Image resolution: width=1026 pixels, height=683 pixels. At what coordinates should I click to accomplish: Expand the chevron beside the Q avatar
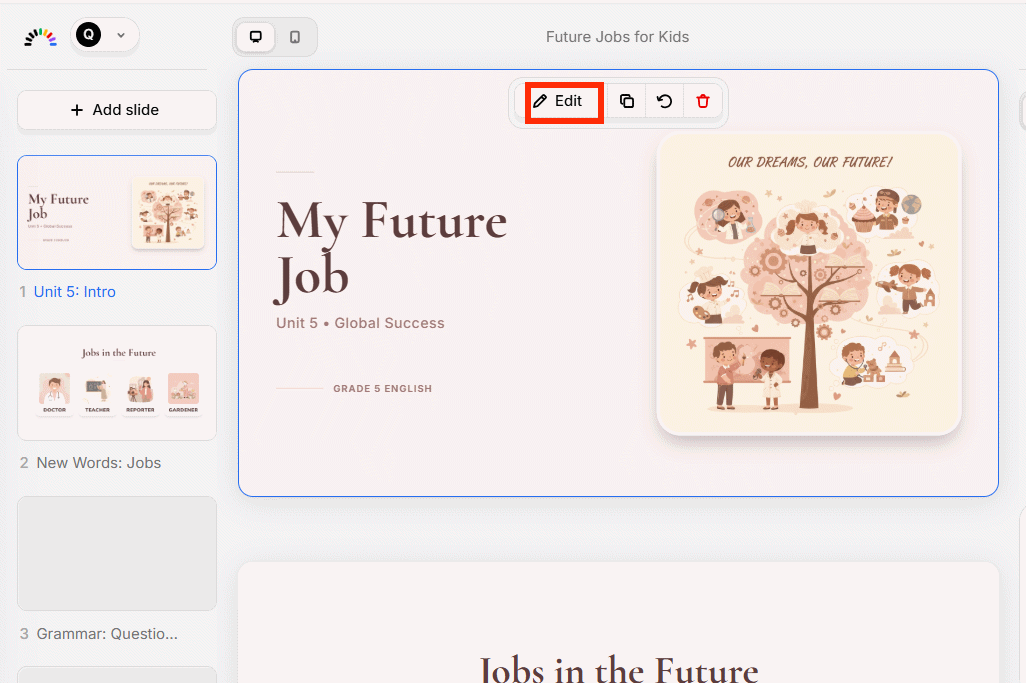pos(121,36)
